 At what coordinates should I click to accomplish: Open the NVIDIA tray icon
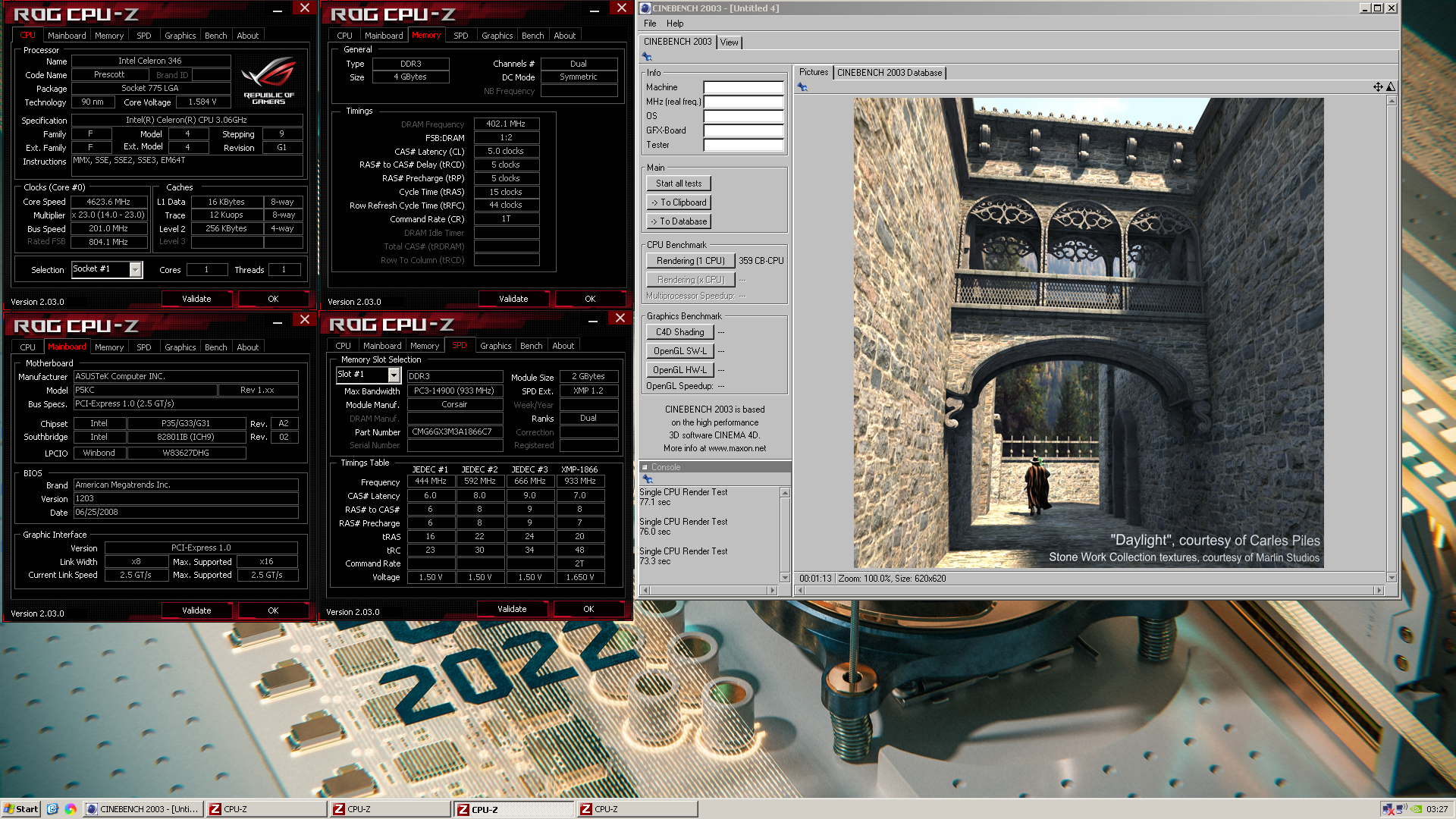(x=1416, y=809)
